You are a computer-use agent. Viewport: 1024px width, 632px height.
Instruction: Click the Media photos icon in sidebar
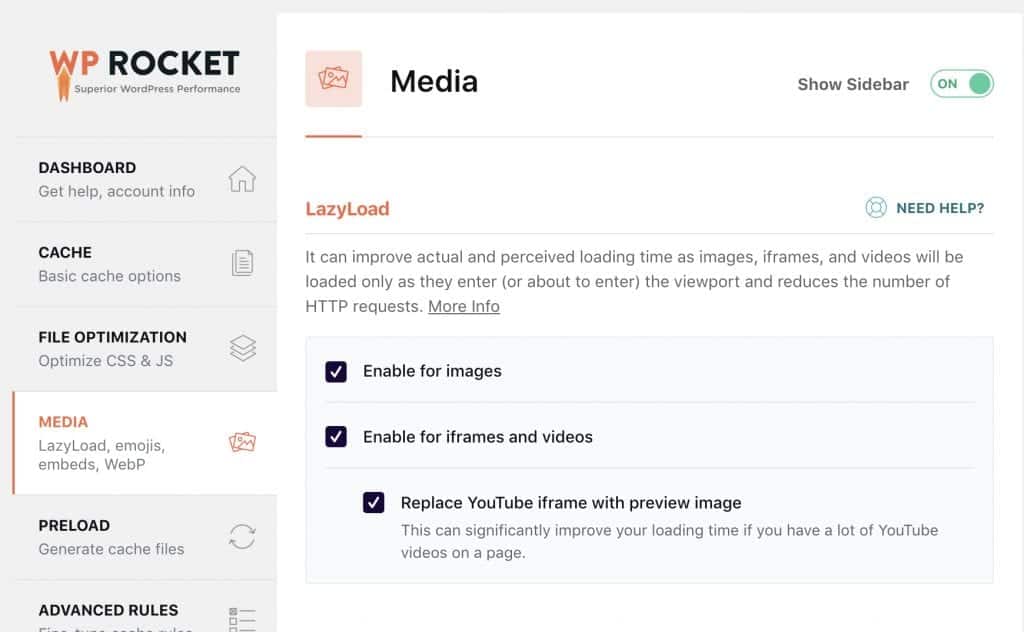242,442
